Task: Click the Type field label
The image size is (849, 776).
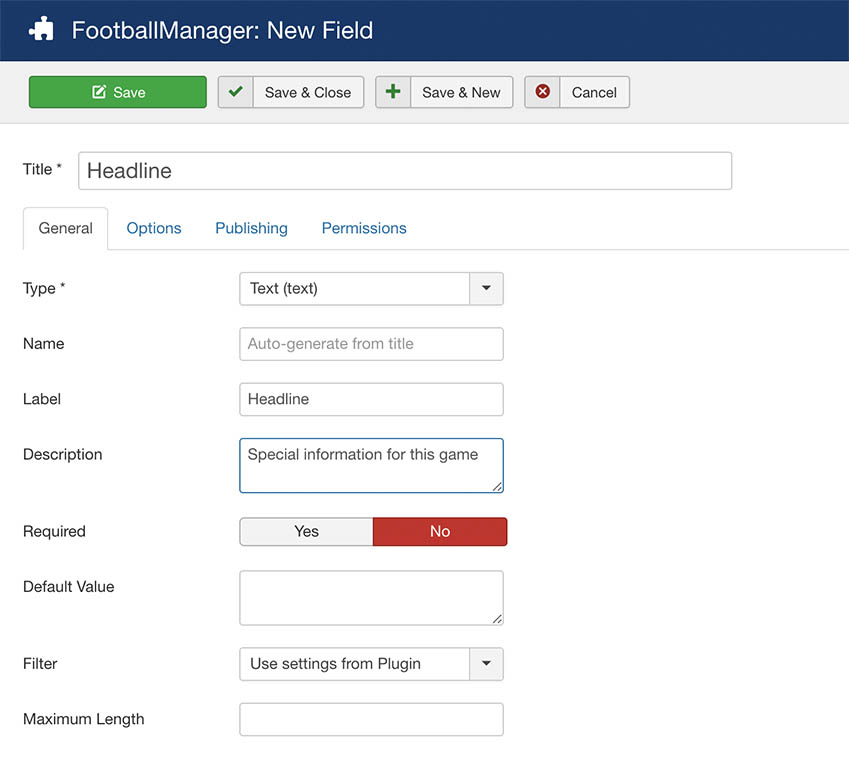Action: 44,288
